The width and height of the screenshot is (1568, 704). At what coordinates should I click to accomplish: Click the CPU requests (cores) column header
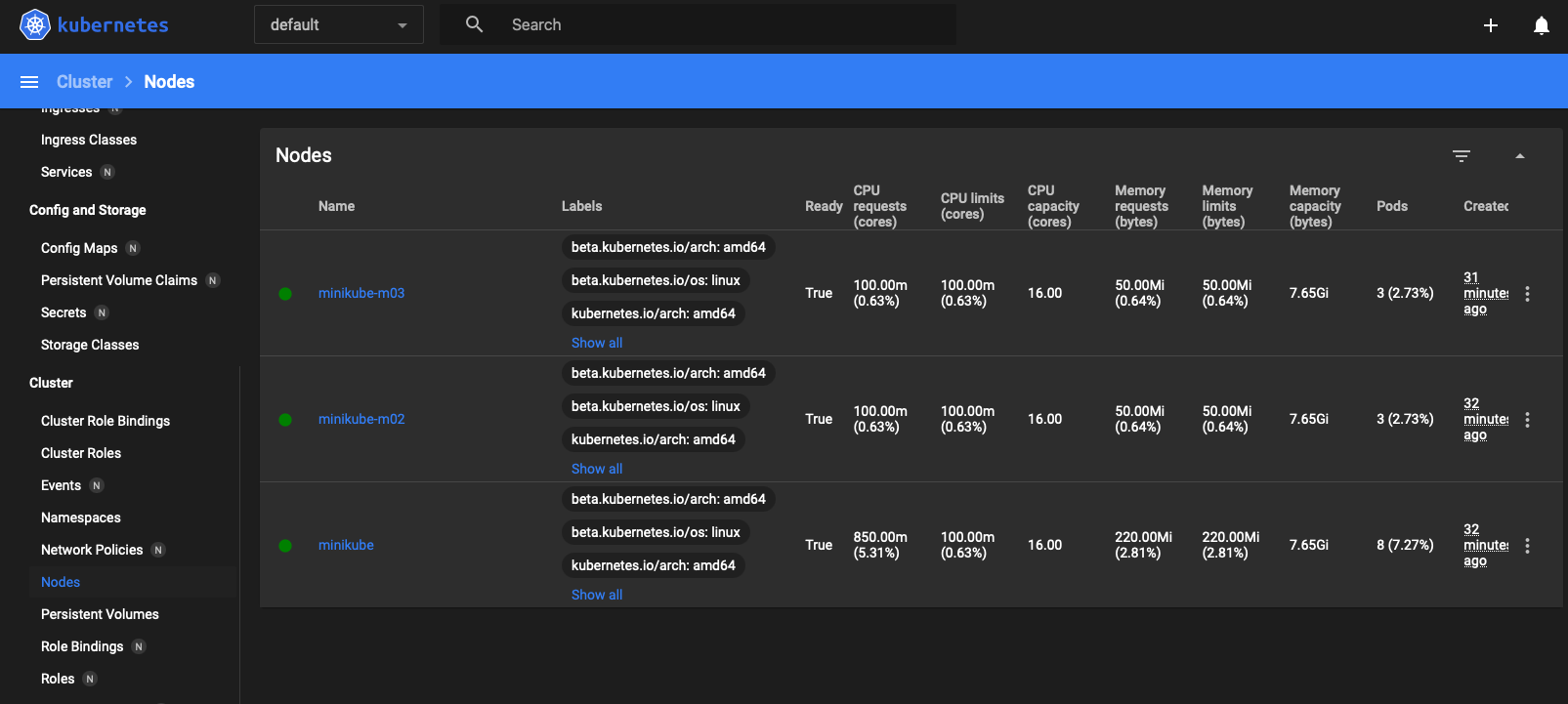tap(880, 206)
